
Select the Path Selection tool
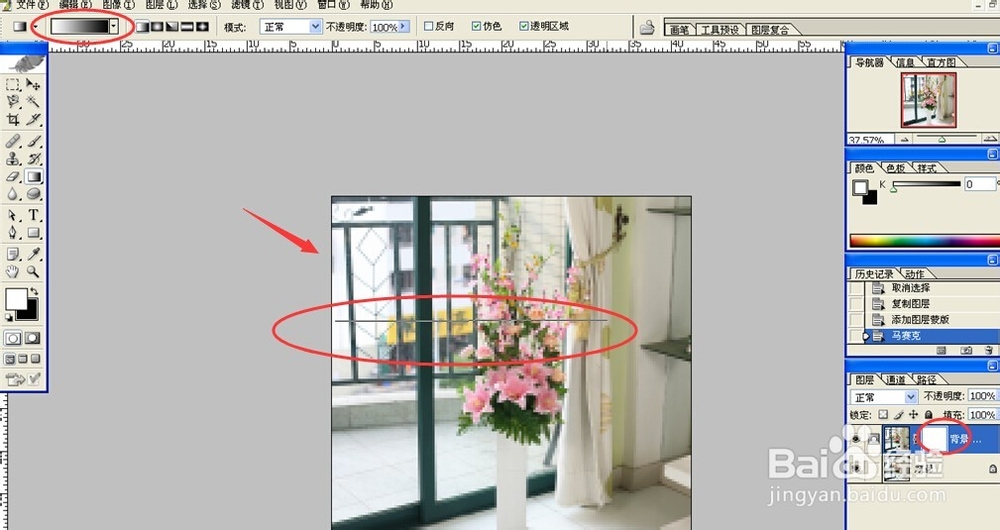click(x=13, y=216)
